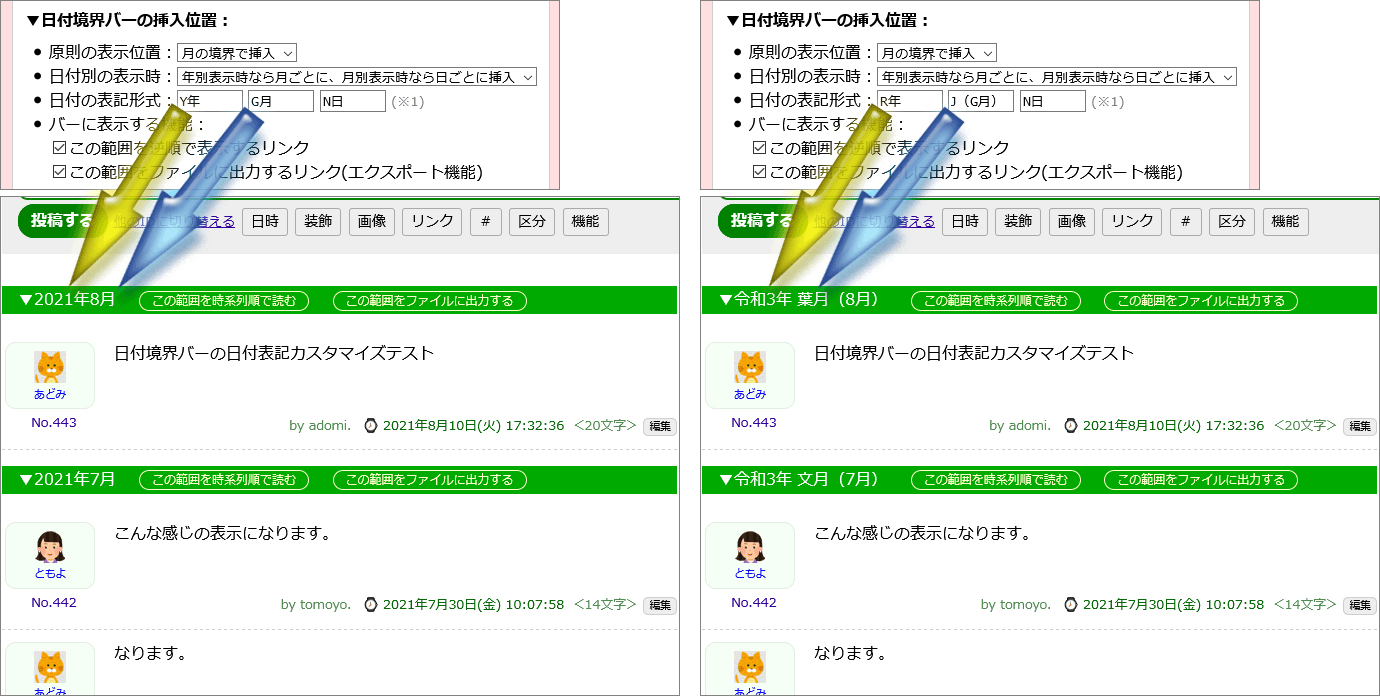Click この範囲を時系列順で読む in the 令和3年 葉月 bar
Image resolution: width=1380 pixels, height=696 pixels.
tap(996, 301)
